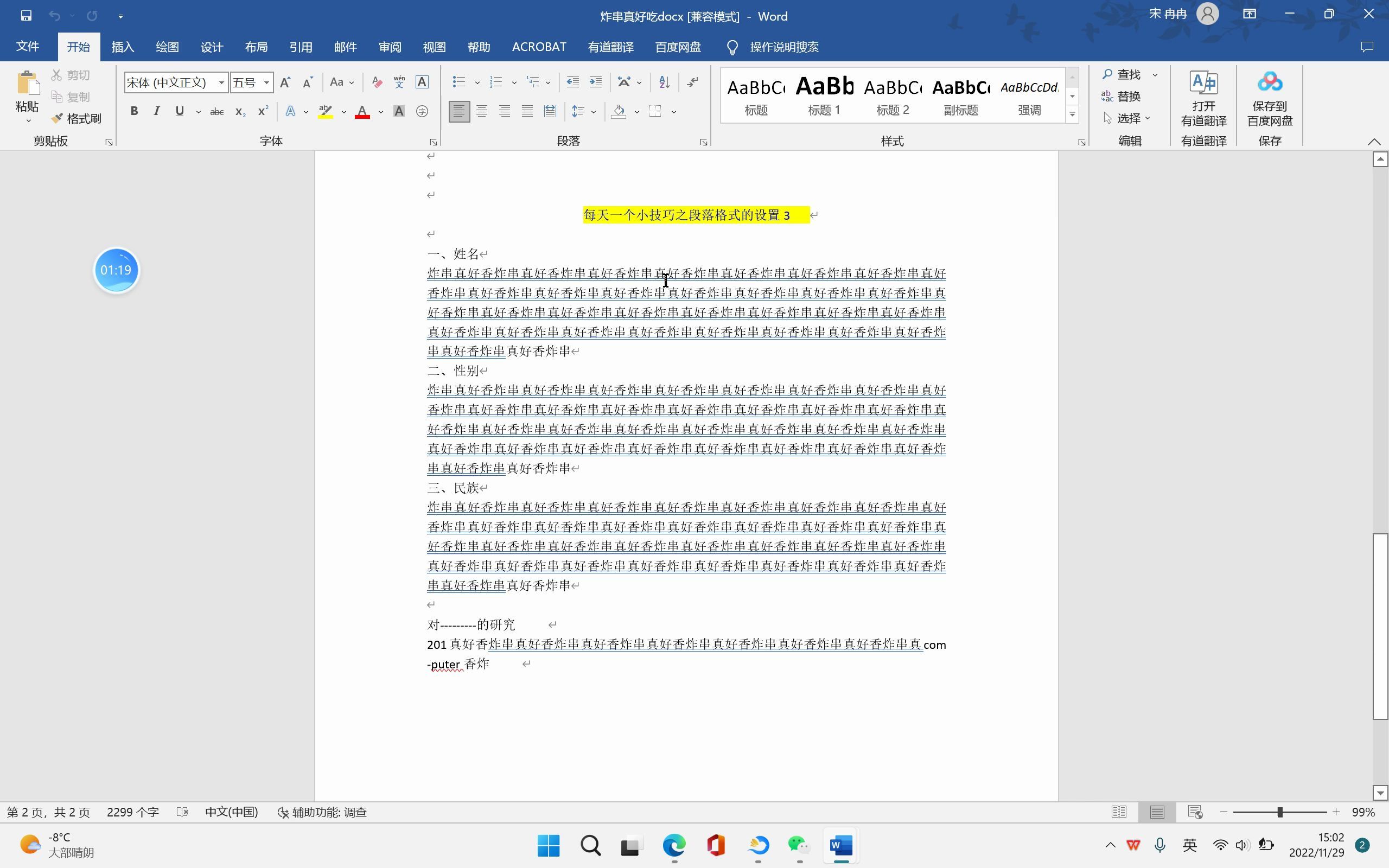Click the distributed alignment icon
Screen dimensions: 1389x868
(550, 111)
